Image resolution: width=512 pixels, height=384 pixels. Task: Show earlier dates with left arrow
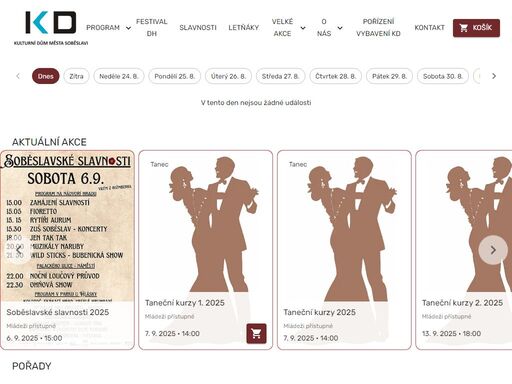pyautogui.click(x=18, y=76)
